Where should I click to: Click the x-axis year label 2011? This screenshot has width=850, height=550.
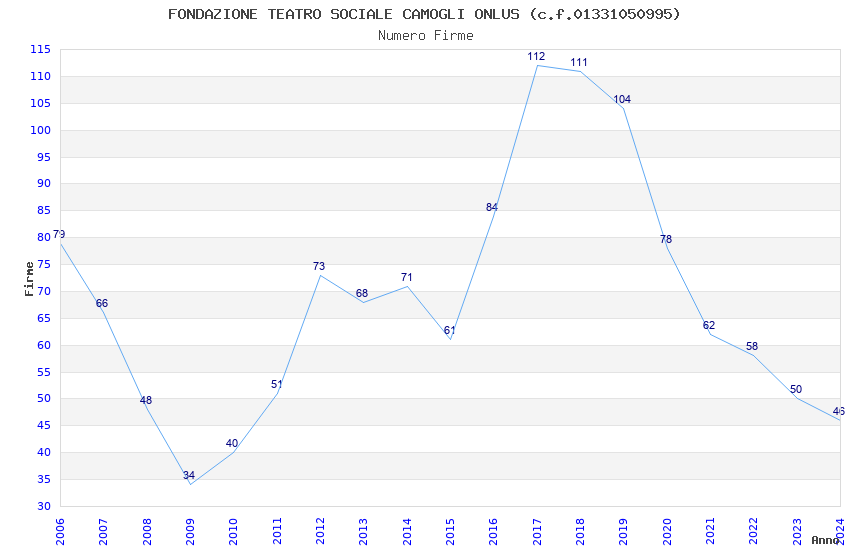tap(276, 531)
